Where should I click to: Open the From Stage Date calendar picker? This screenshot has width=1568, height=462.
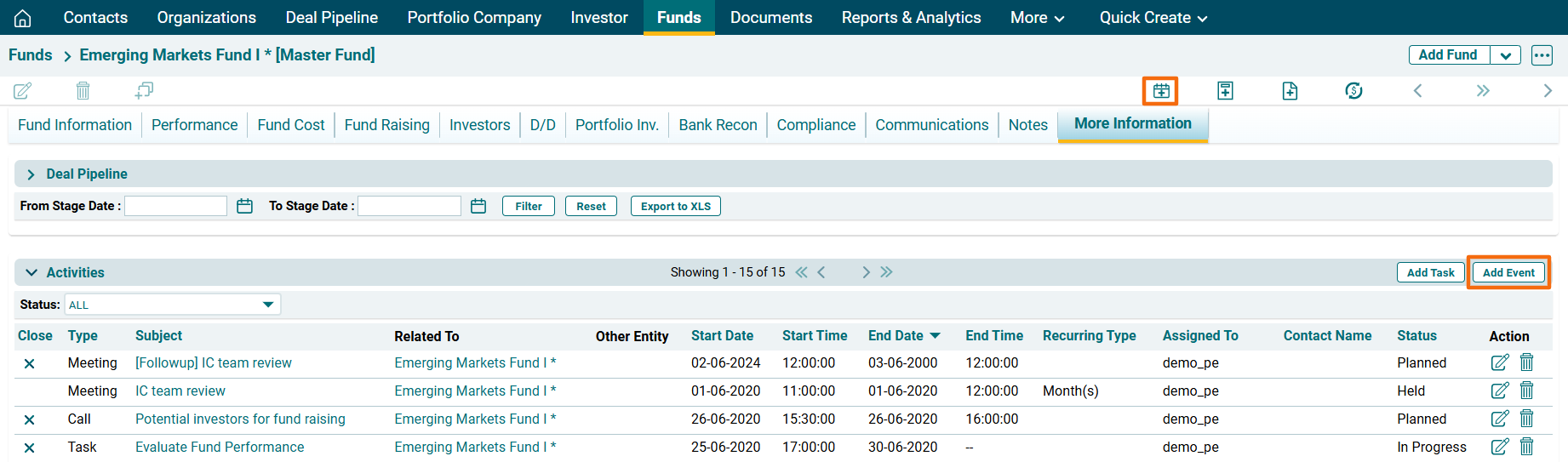(244, 206)
